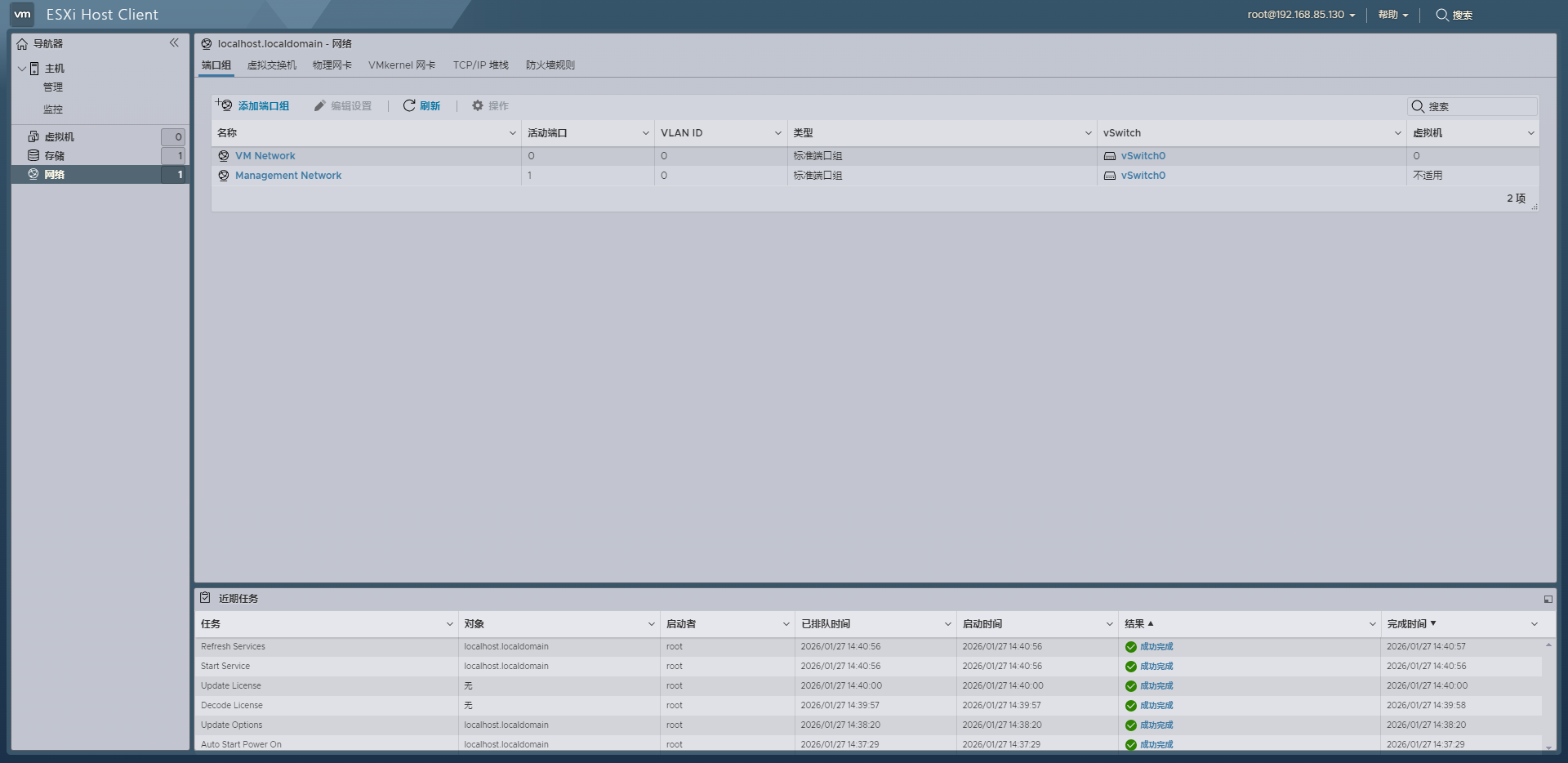
Task: Open the 名称 column filter dropdown
Action: pyautogui.click(x=513, y=132)
